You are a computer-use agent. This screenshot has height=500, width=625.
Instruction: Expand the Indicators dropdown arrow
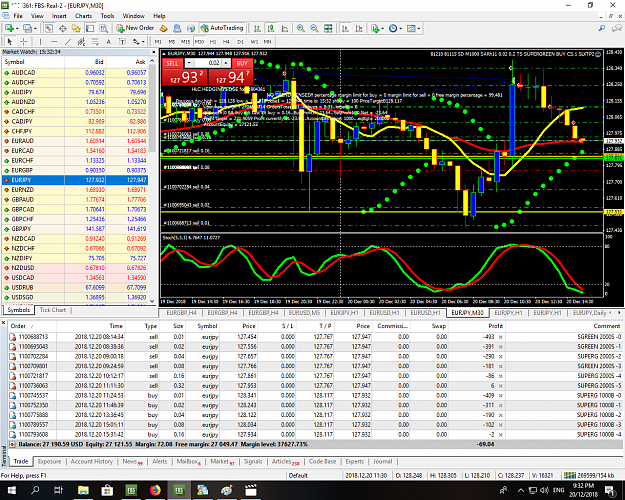pyautogui.click(x=383, y=29)
